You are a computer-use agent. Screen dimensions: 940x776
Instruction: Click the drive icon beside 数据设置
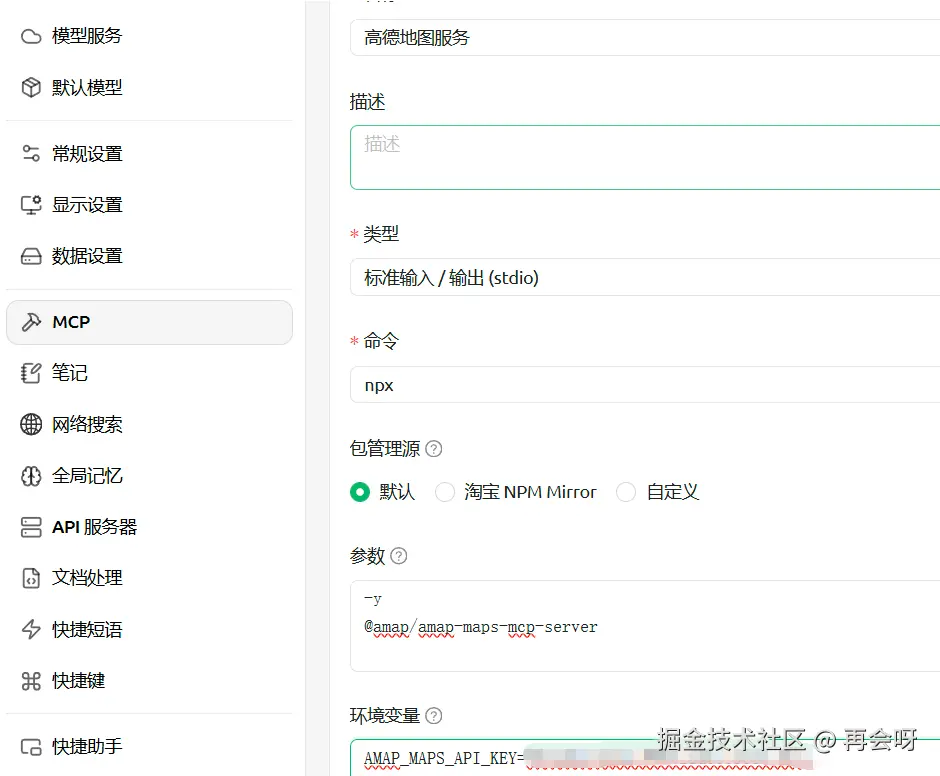pyautogui.click(x=31, y=257)
